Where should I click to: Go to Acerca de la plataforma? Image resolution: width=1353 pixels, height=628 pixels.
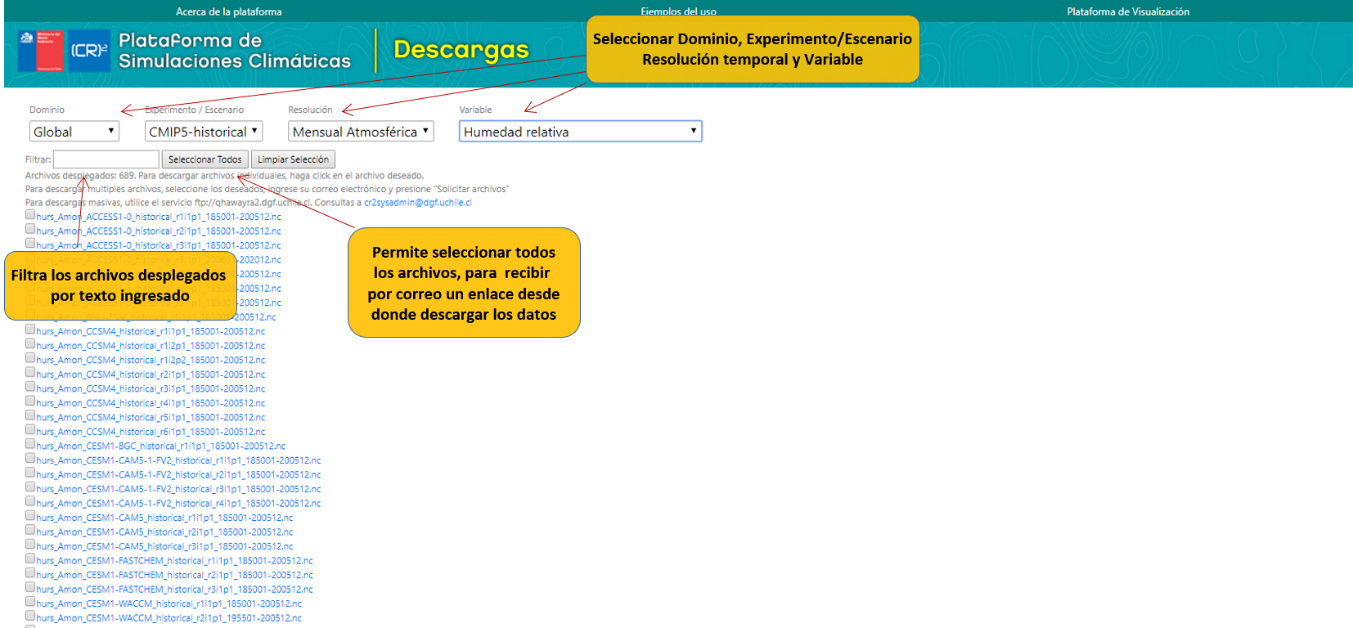[228, 12]
